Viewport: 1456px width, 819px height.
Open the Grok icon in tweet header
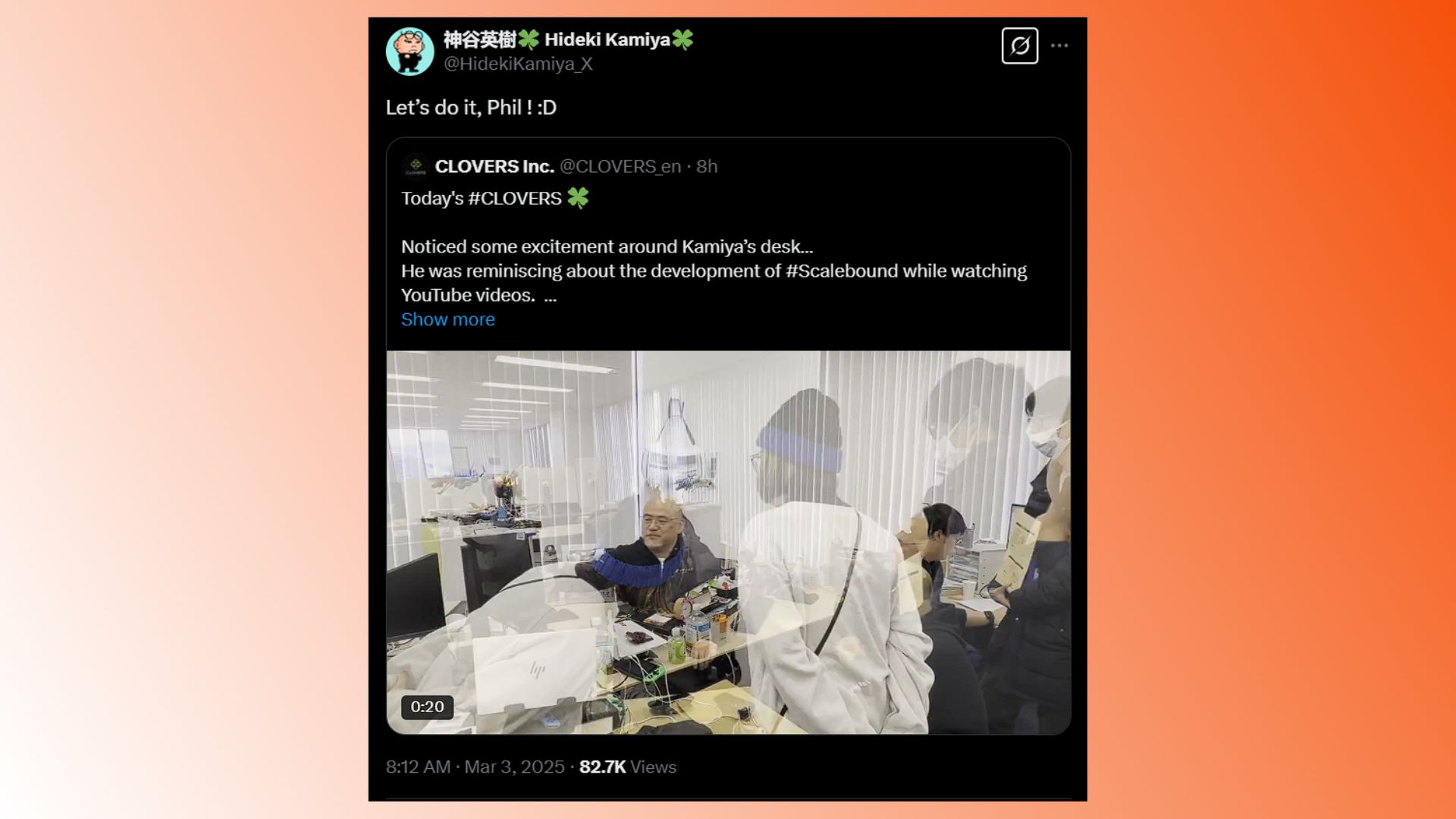tap(1019, 45)
